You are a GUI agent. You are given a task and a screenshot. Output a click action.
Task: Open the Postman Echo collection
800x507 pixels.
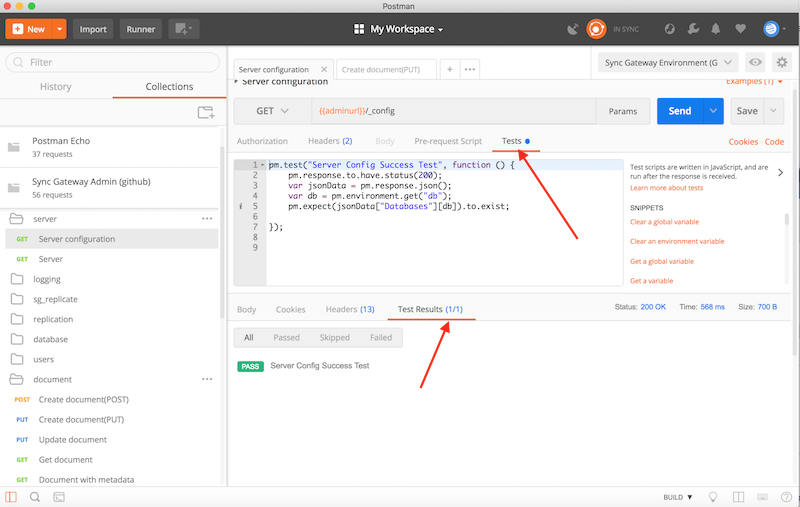pos(110,147)
